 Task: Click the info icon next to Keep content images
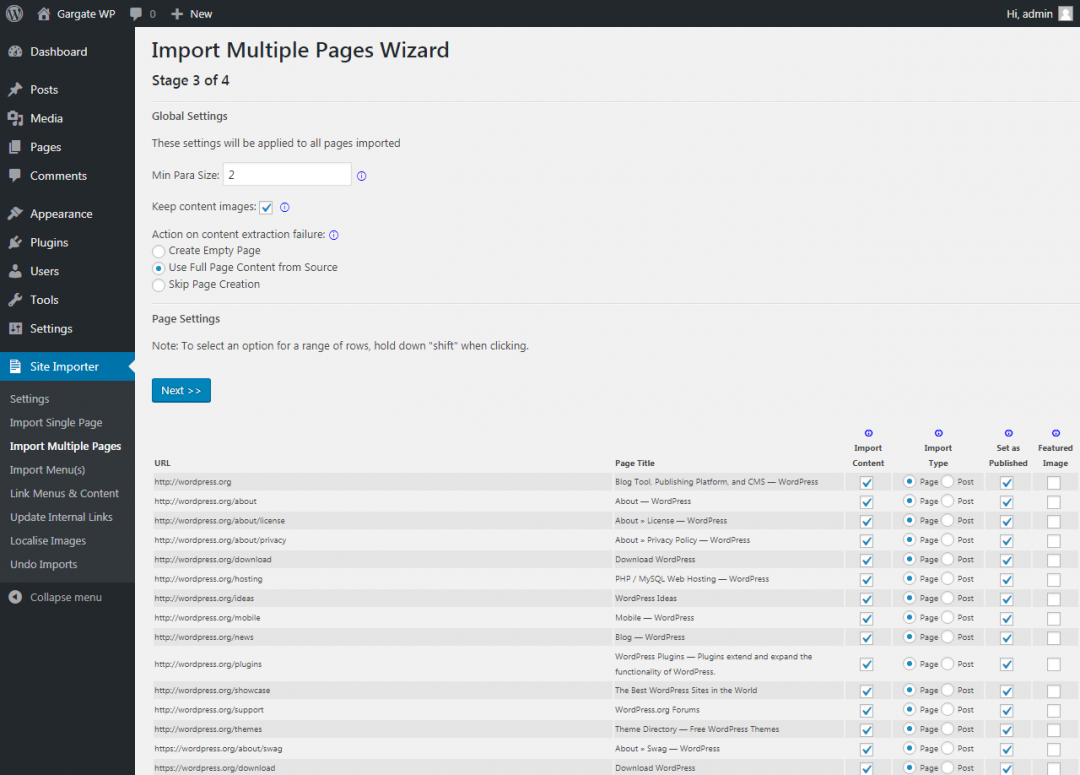283,207
